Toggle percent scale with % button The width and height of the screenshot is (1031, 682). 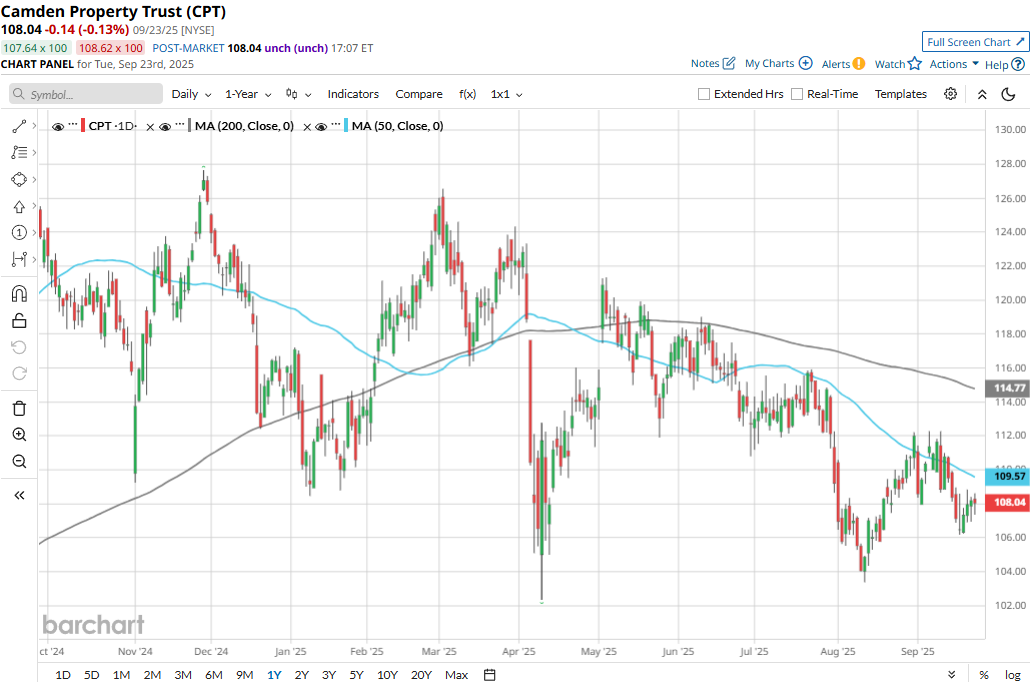tap(984, 675)
